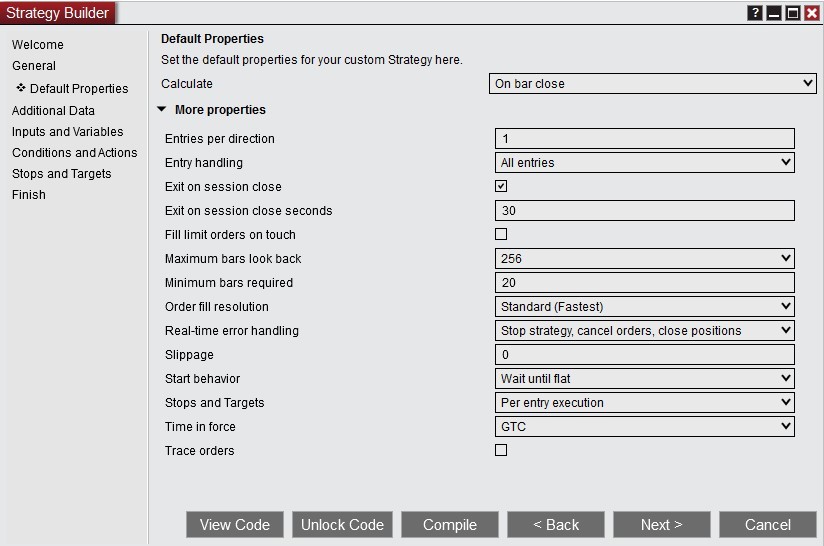
Task: Click the Entries per direction field
Action: click(645, 139)
